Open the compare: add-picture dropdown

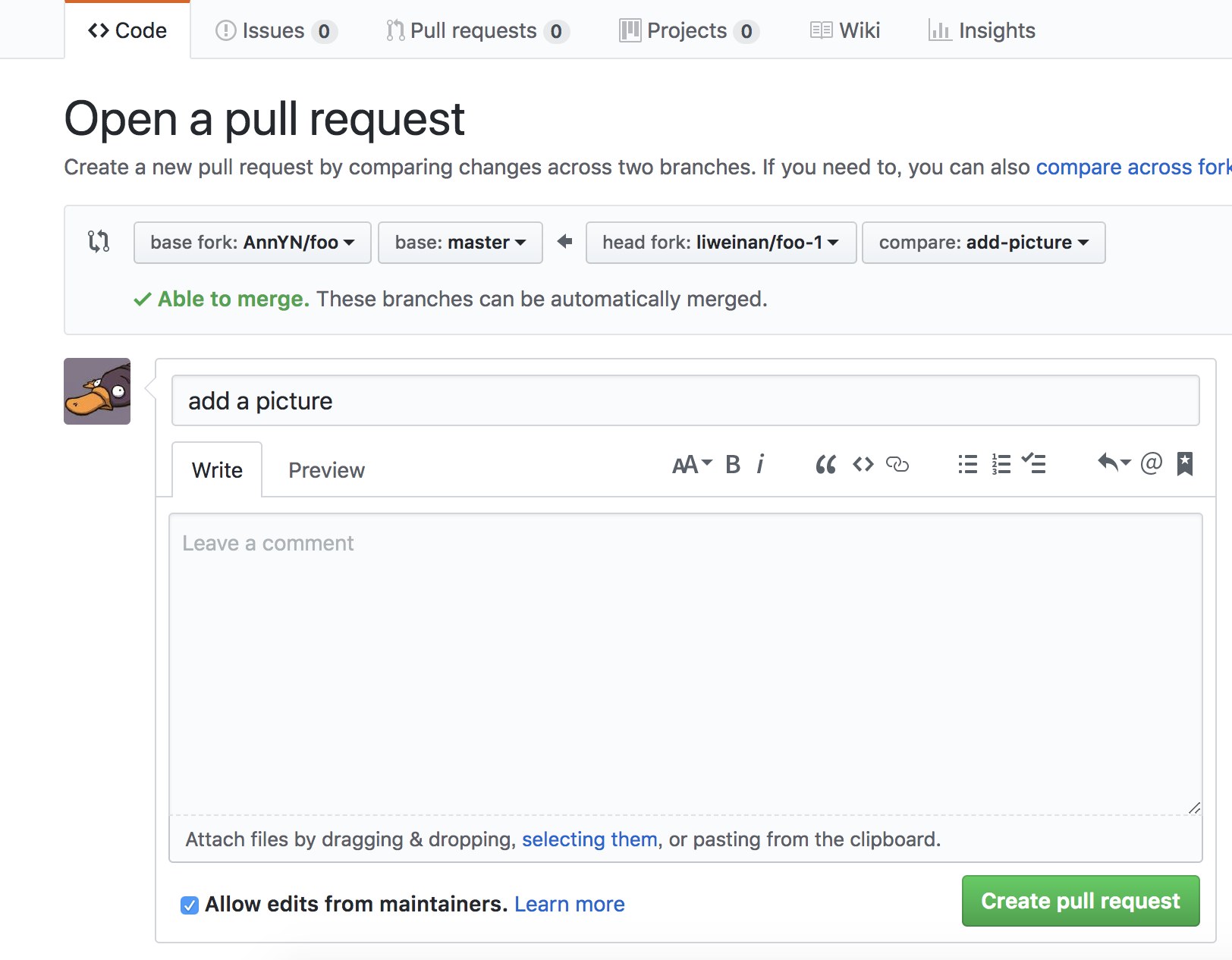pyautogui.click(x=984, y=243)
